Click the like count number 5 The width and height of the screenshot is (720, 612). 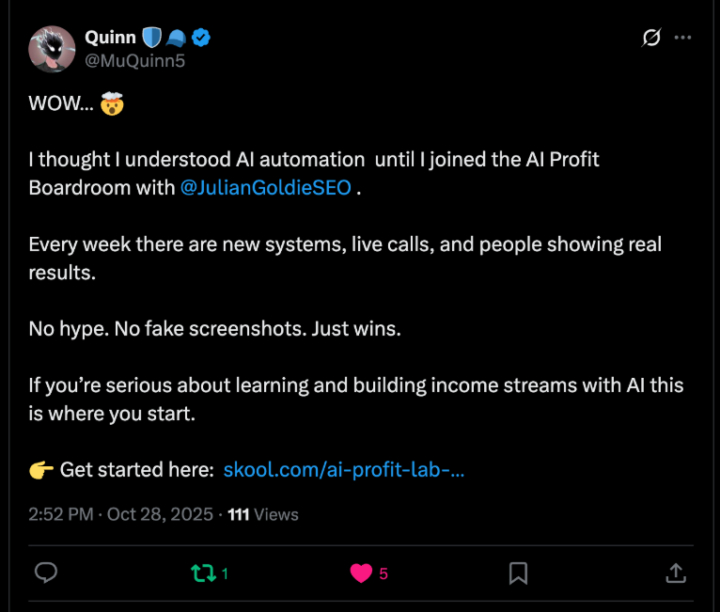pyautogui.click(x=384, y=574)
